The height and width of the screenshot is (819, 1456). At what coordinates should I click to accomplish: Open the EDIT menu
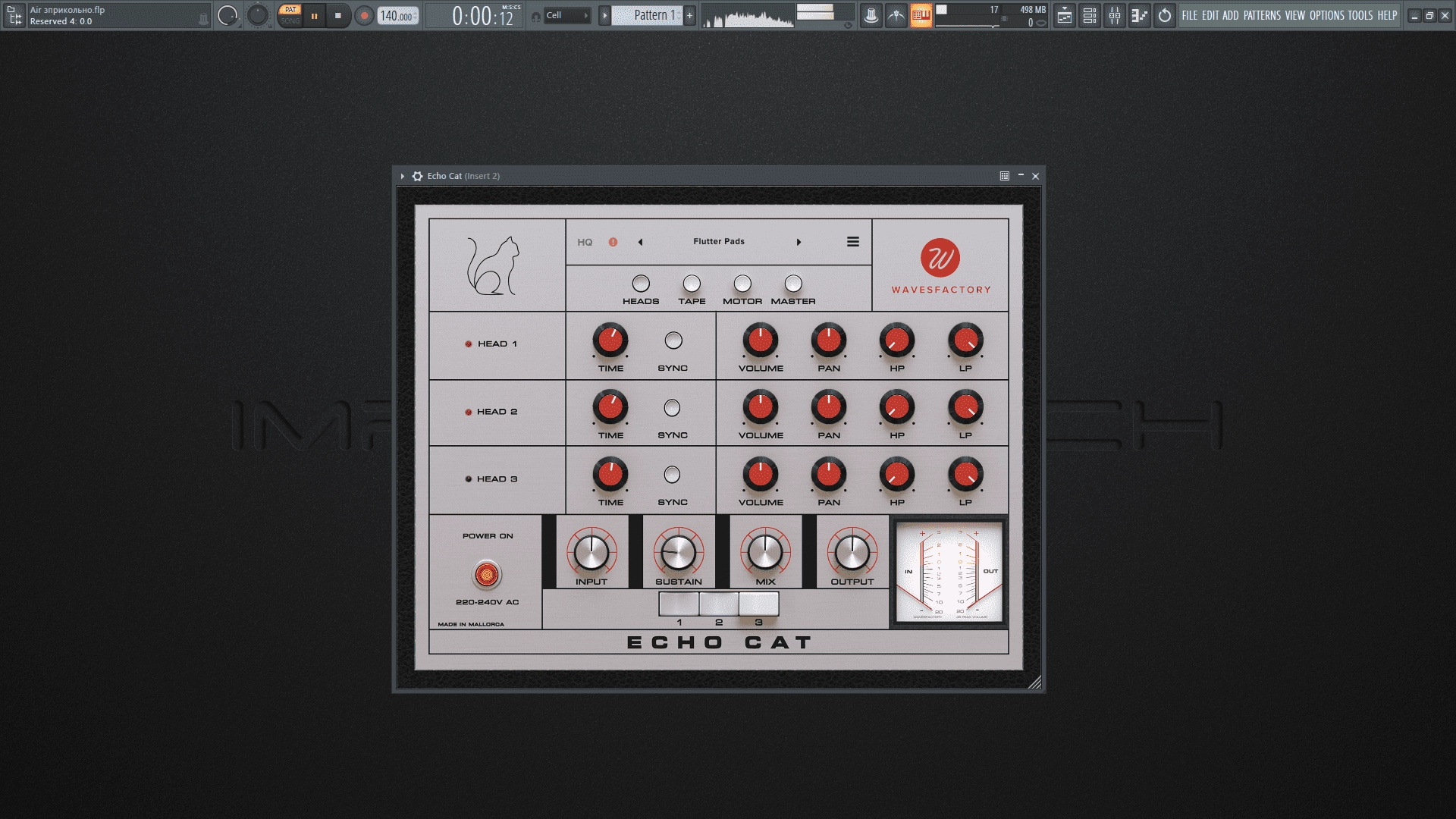1210,15
